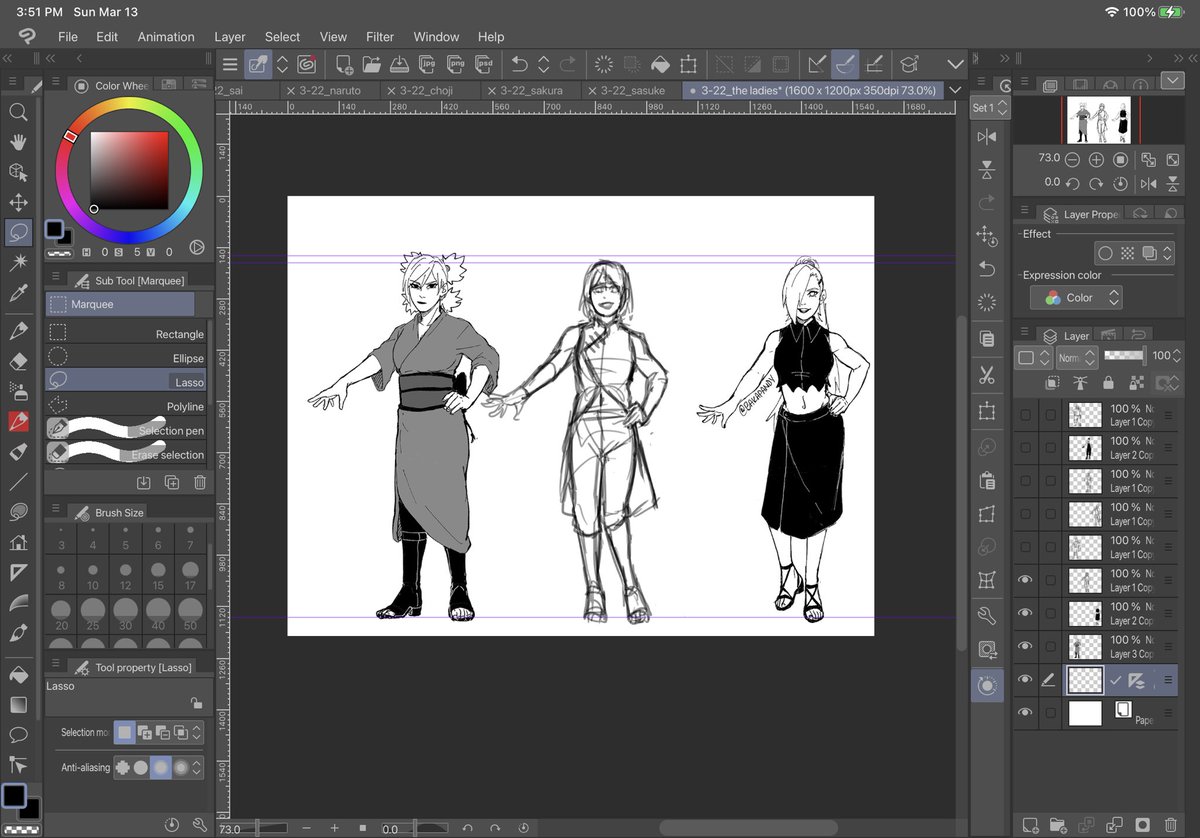Select the Zoom magnifier tool
The width and height of the screenshot is (1200, 838).
pos(18,112)
